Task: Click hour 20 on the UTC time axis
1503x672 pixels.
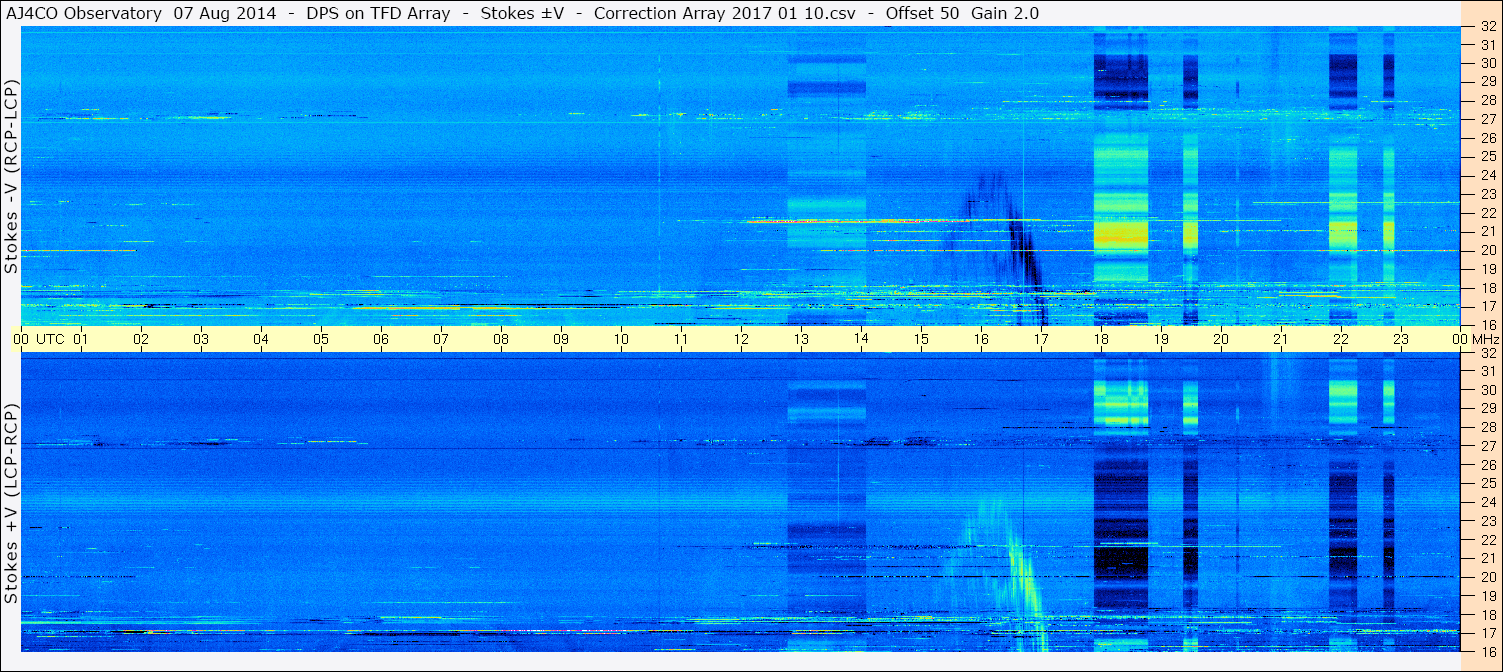Action: pos(1221,339)
